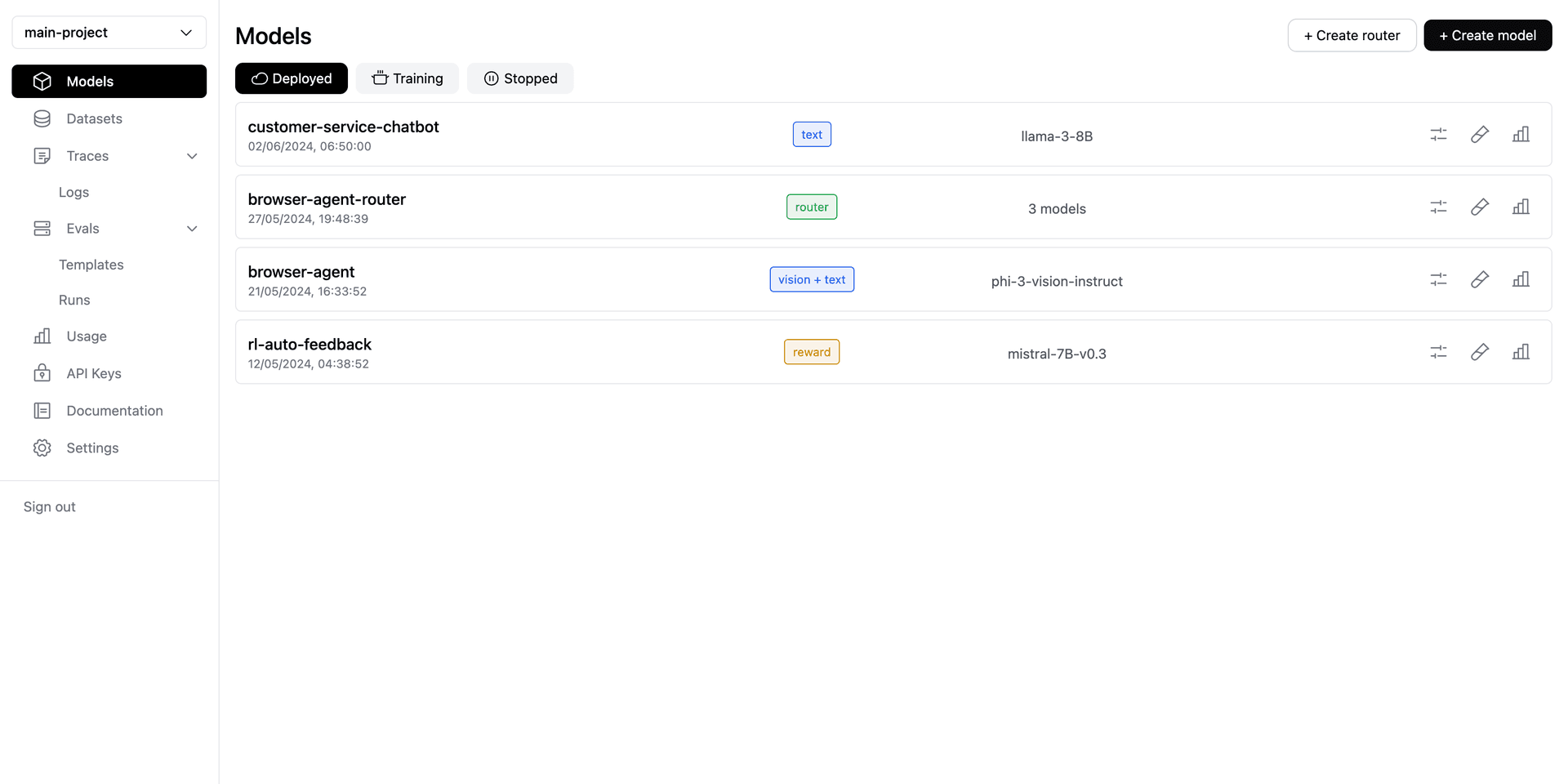Click the vision + text tag badge
This screenshot has width=1568, height=784.
tap(812, 279)
